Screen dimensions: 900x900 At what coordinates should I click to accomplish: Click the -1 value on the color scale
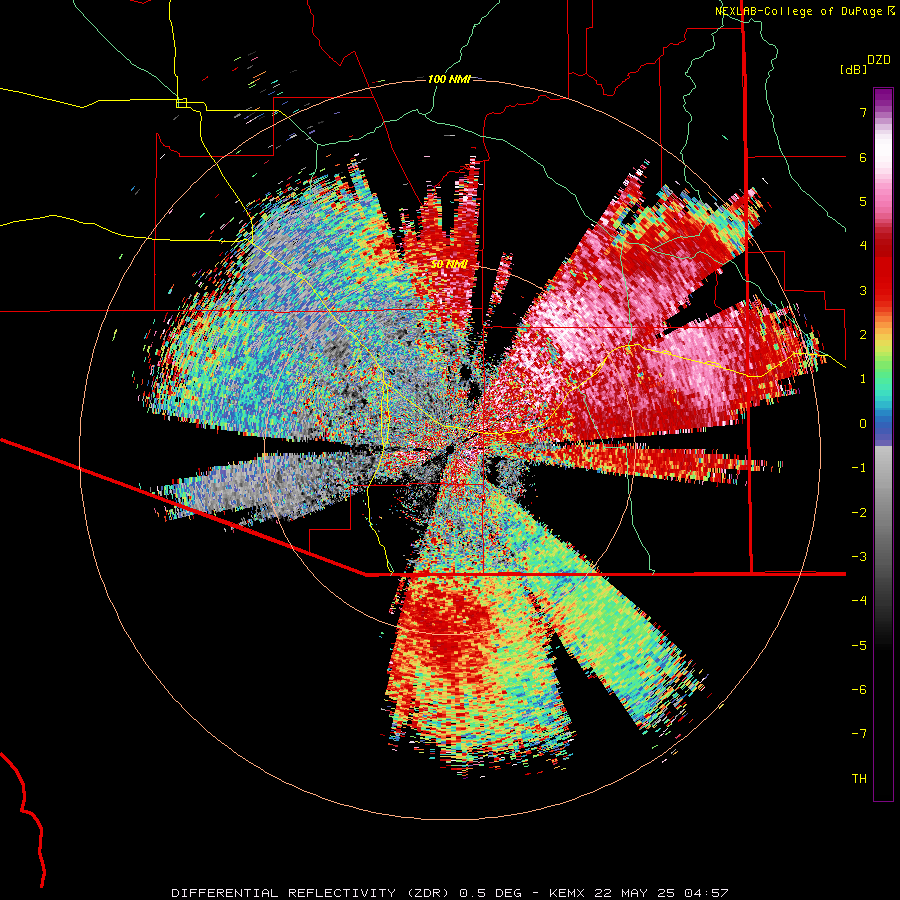coord(859,468)
